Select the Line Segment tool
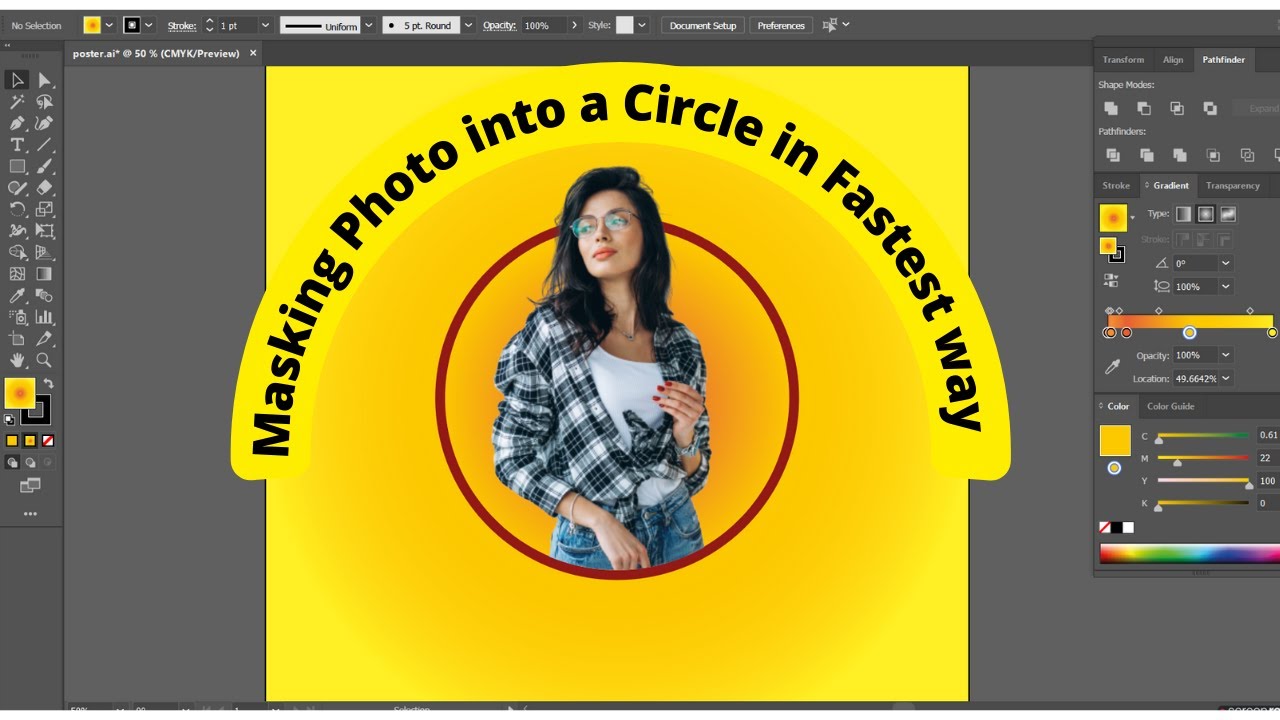The height and width of the screenshot is (720, 1280). [44, 145]
